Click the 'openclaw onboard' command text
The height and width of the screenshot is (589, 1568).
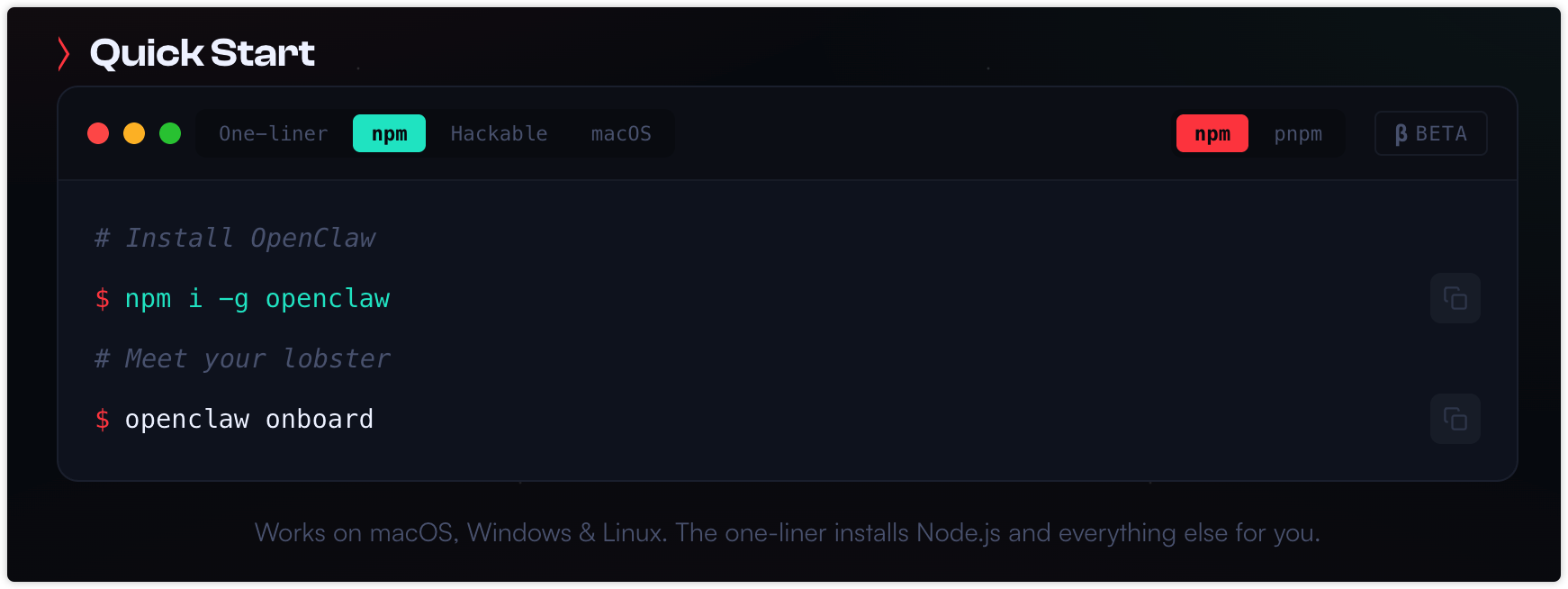coord(248,419)
